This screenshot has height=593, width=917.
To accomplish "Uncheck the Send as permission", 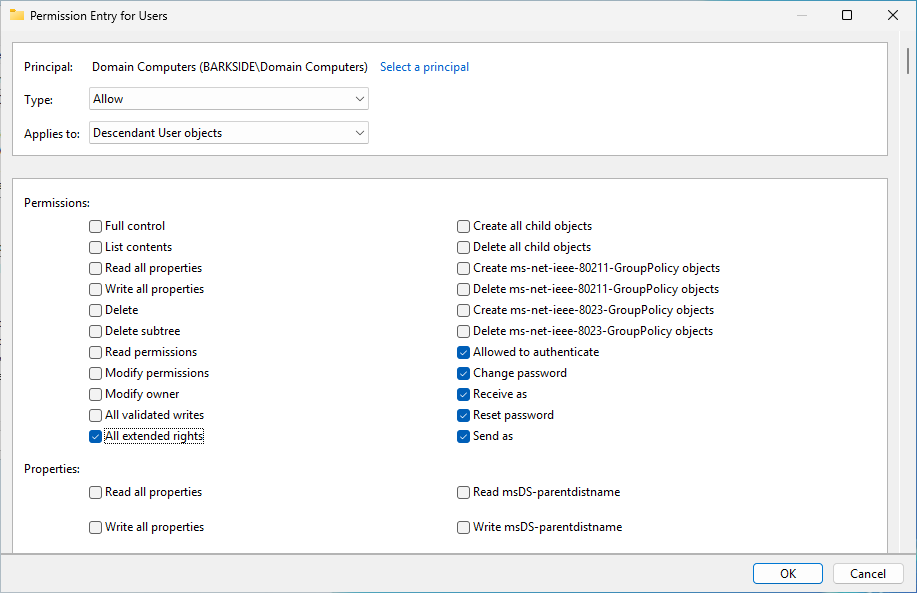I will (464, 436).
